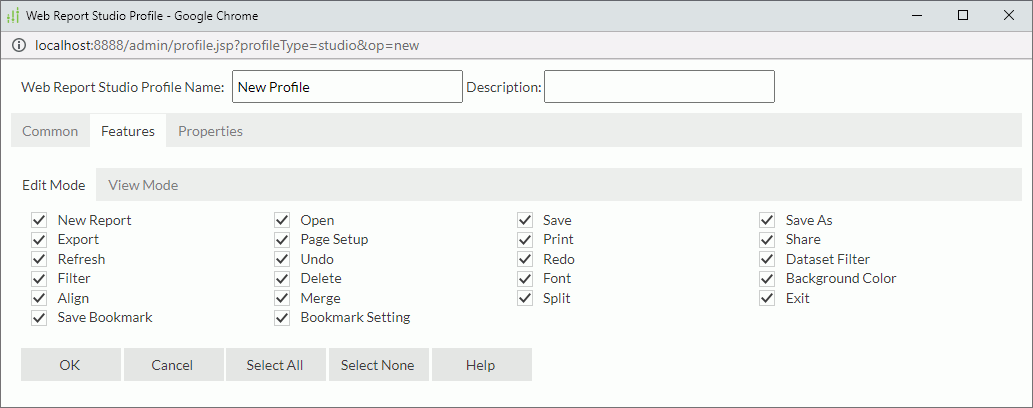Screen dimensions: 1033x408
Task: Disable the Background Color feature
Action: (x=768, y=279)
